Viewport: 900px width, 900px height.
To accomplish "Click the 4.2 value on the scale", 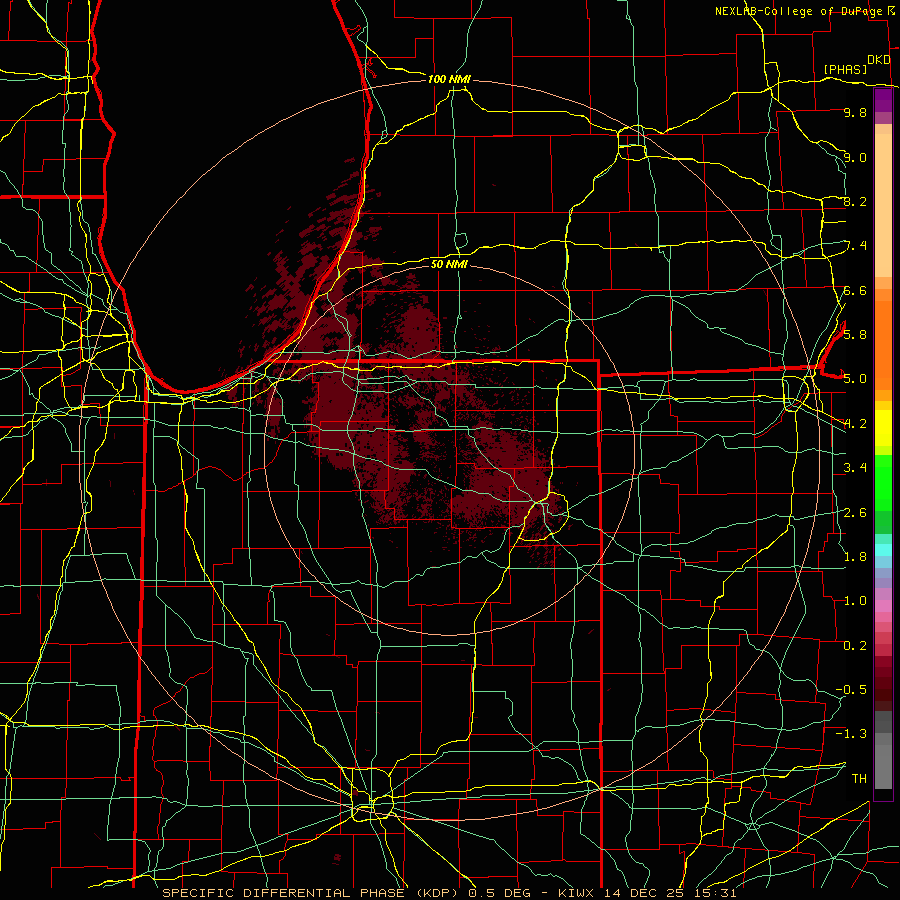I will coord(855,424).
